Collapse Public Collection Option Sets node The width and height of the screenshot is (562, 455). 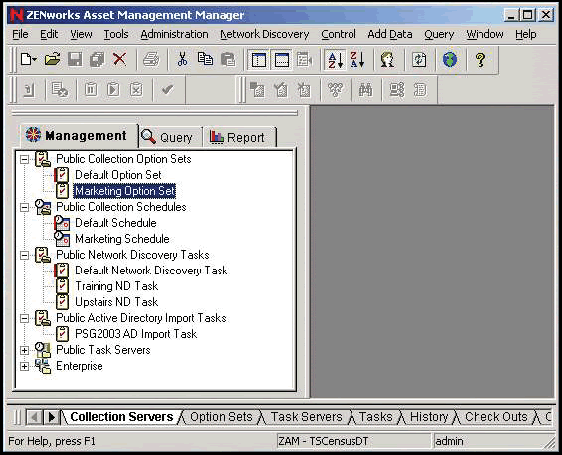click(x=24, y=159)
